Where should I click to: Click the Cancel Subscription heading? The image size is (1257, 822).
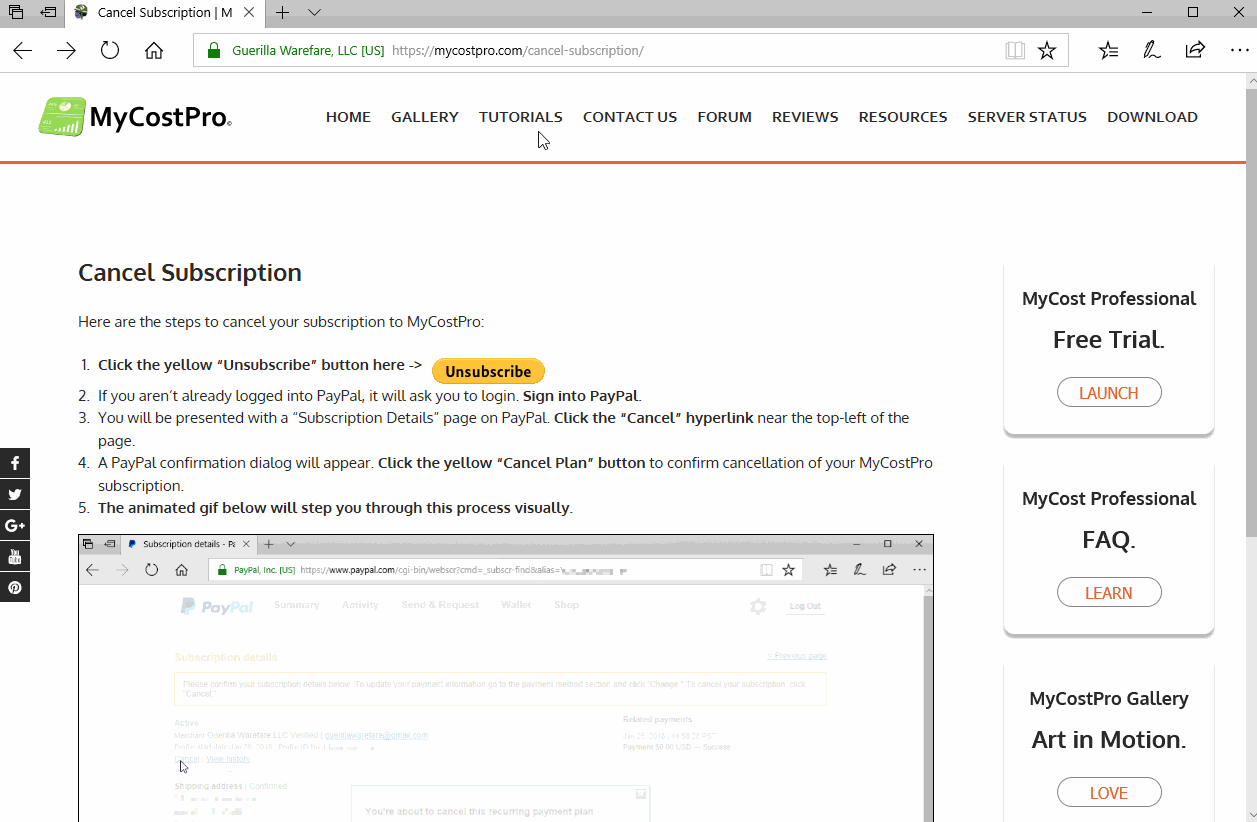(x=190, y=273)
